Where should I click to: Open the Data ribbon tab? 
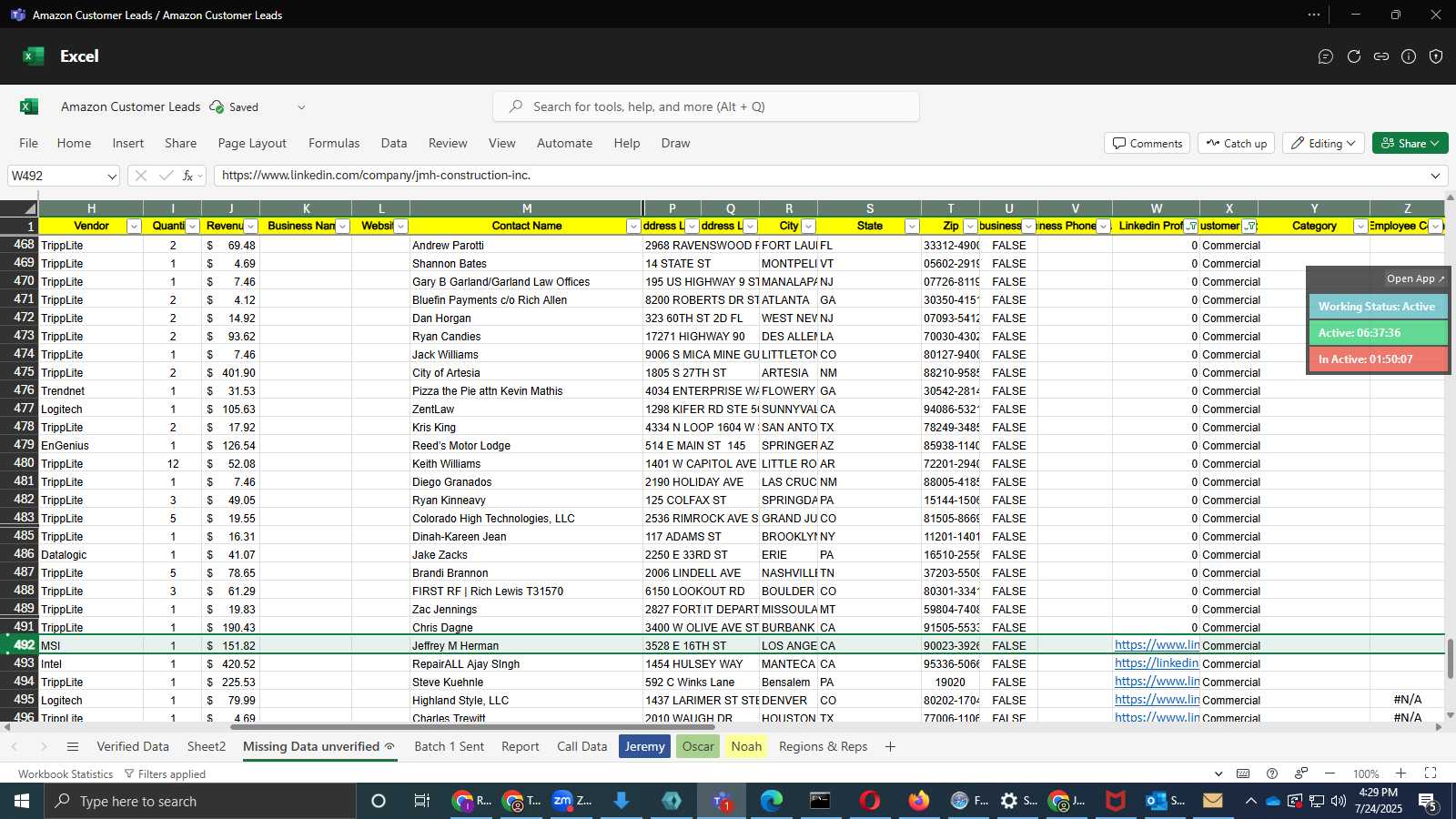tap(394, 143)
